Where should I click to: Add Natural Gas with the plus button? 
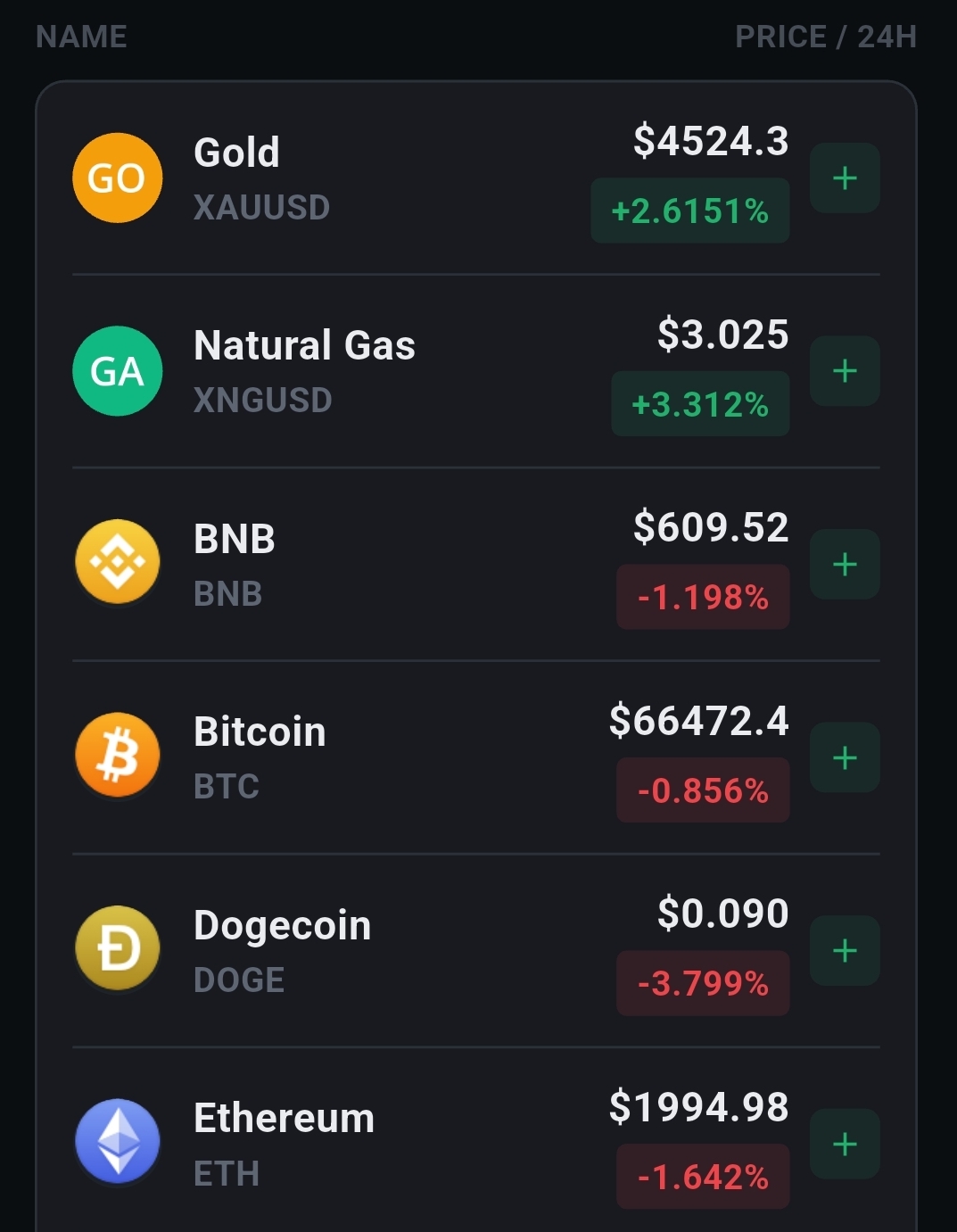point(844,371)
